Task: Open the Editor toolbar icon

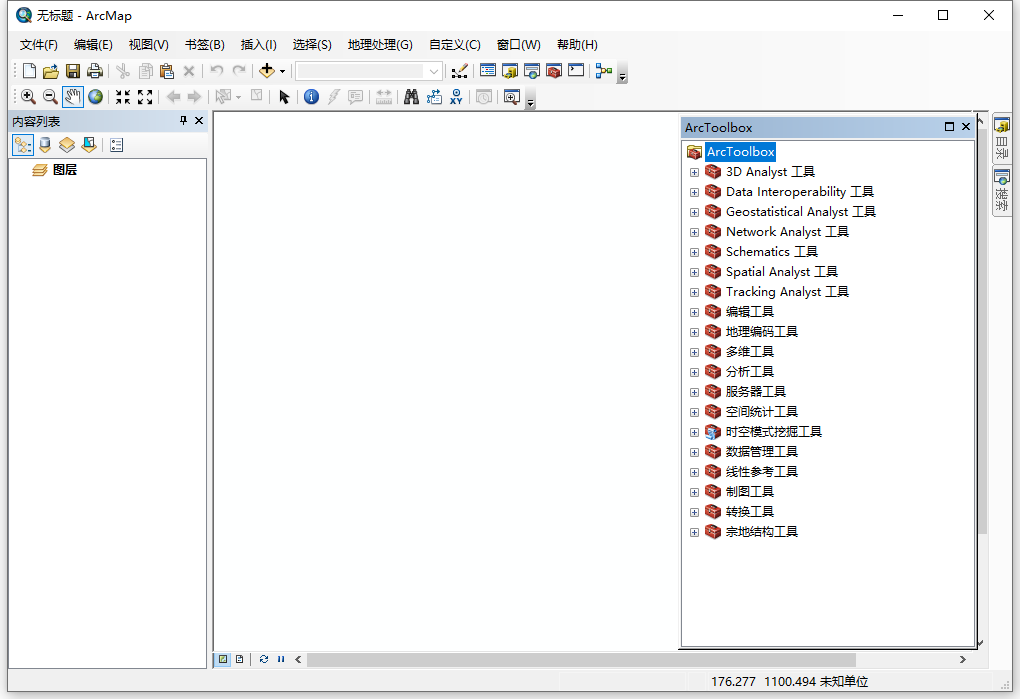Action: 459,71
